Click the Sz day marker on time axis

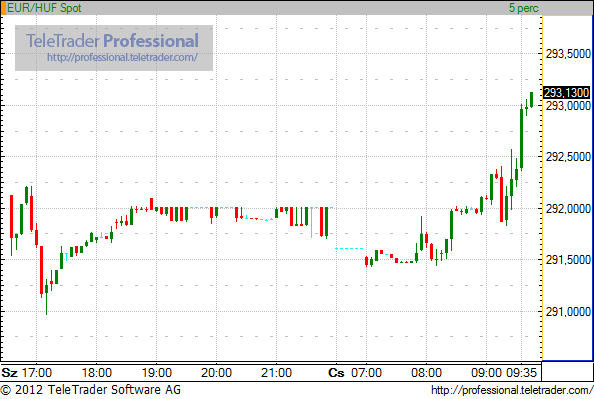click(9, 373)
